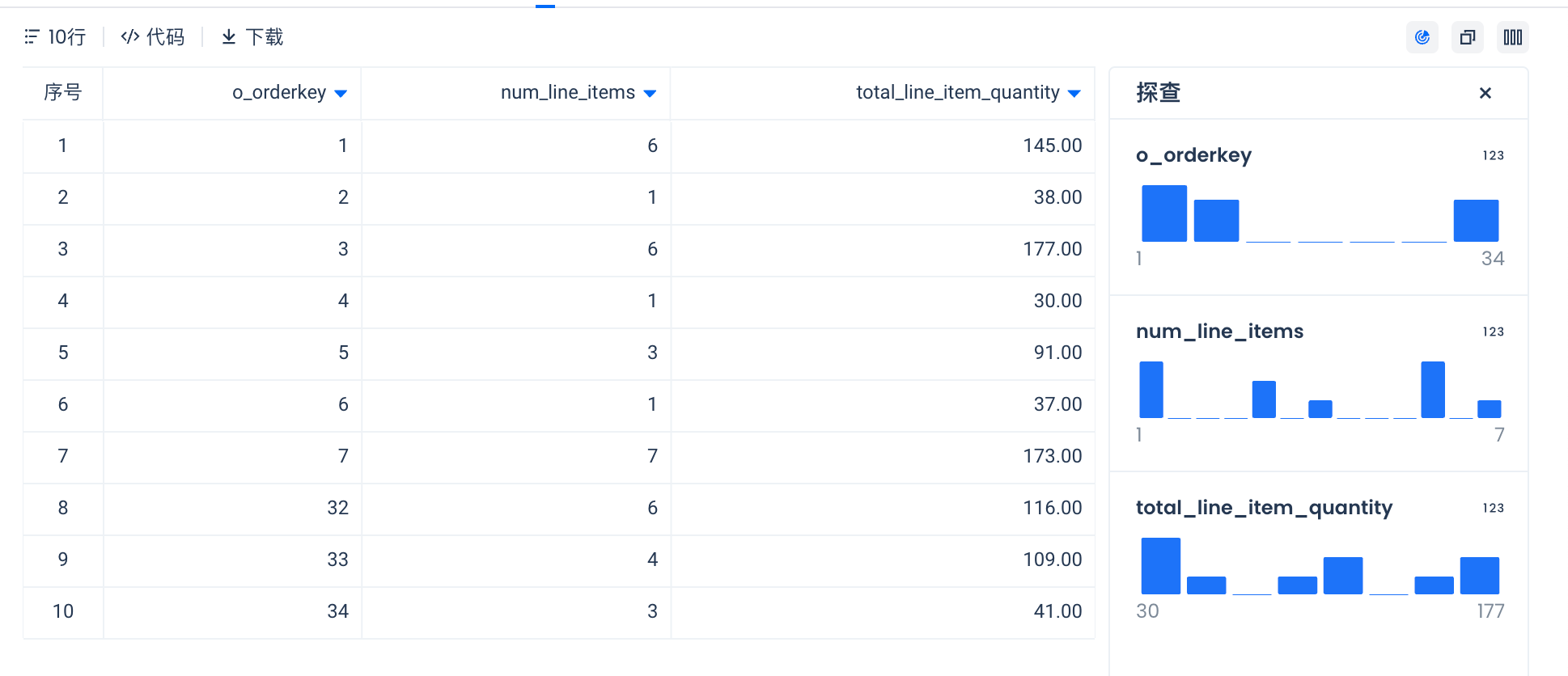The width and height of the screenshot is (1568, 676).
Task: Click the tallest first bar in num_line_items chart
Action: (x=1151, y=390)
